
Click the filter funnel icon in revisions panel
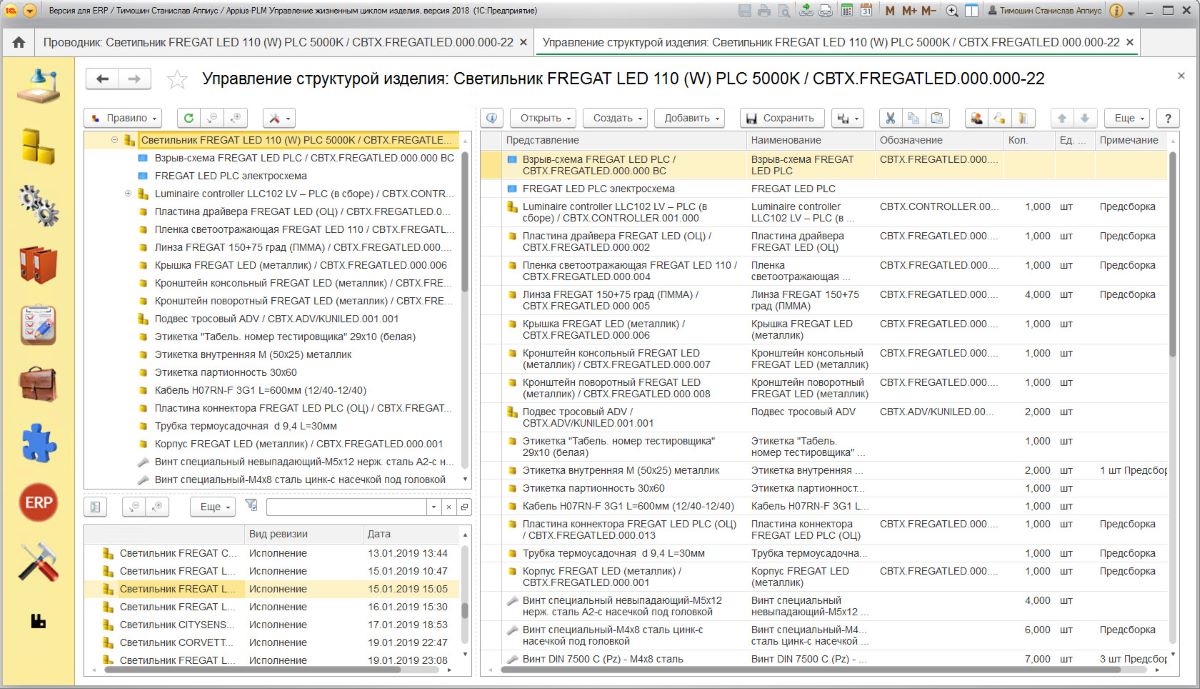tap(251, 506)
